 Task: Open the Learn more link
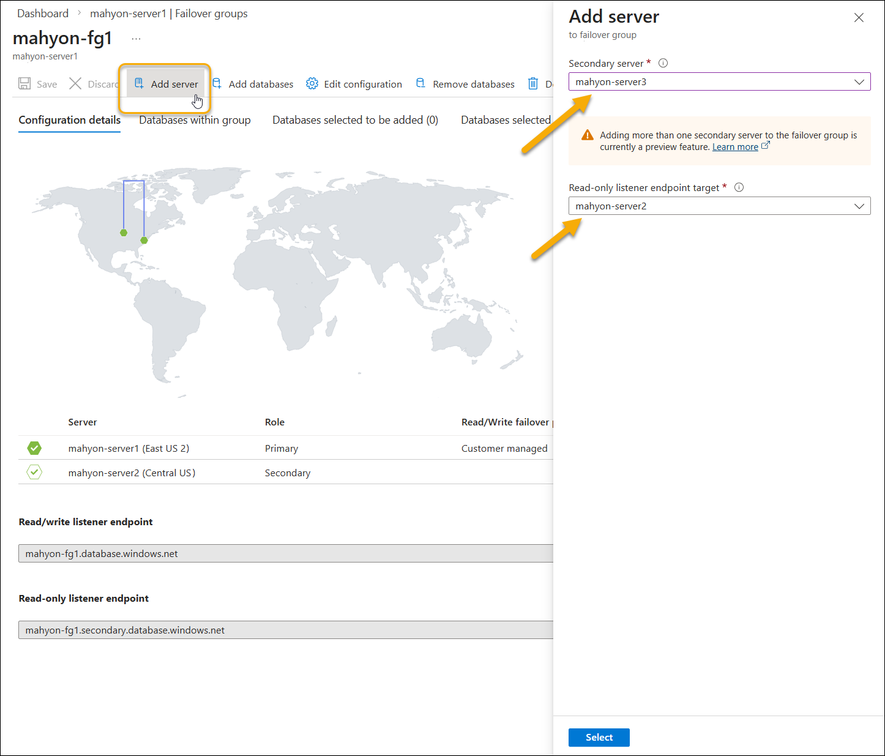(x=735, y=147)
